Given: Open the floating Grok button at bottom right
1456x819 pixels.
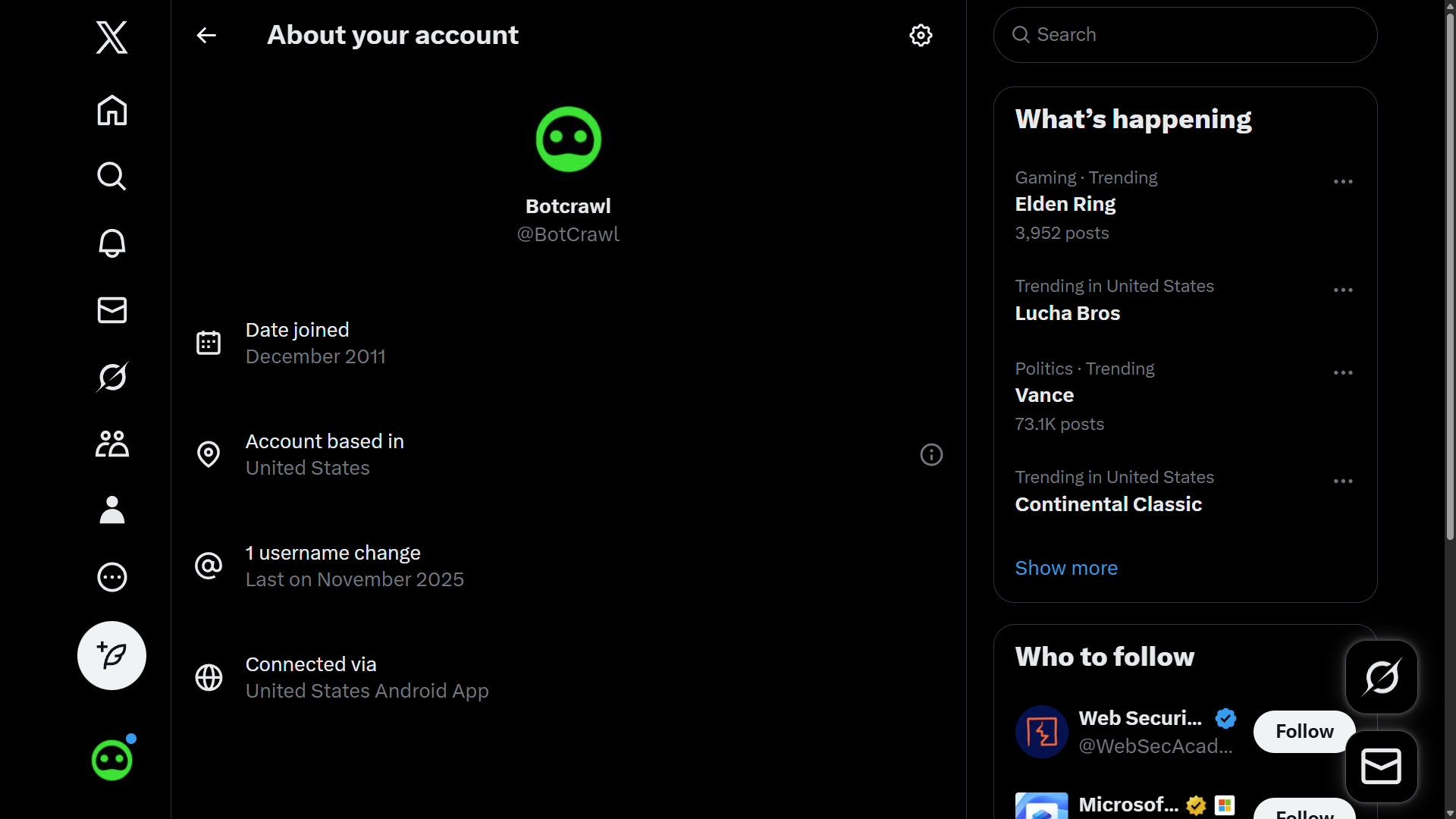Looking at the screenshot, I should pos(1380,676).
